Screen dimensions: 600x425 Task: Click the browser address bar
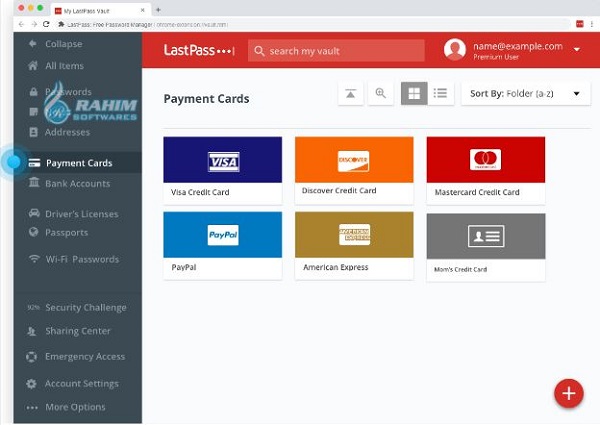(314, 24)
